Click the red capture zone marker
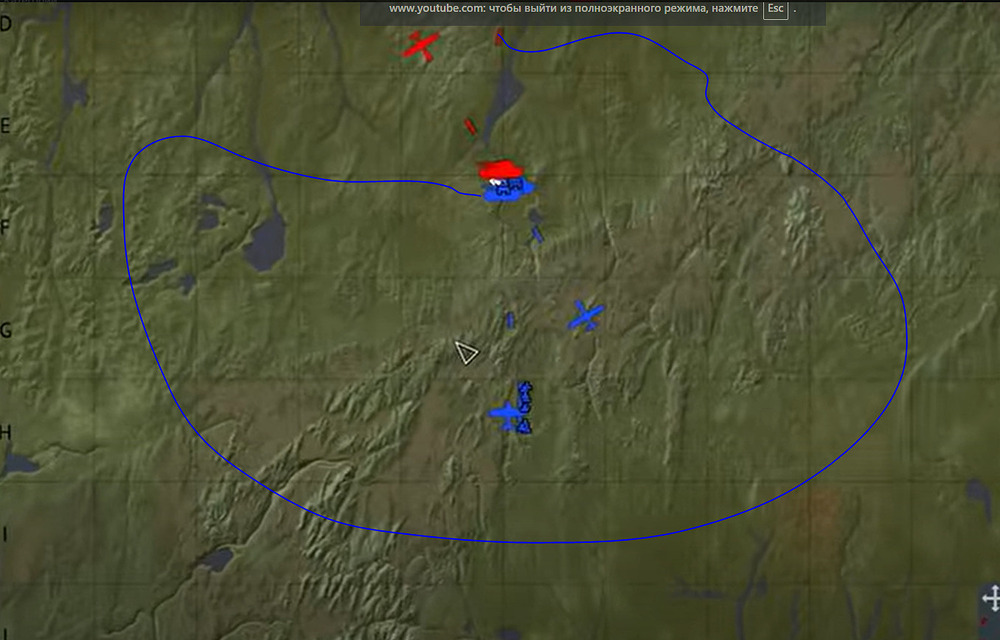 click(500, 169)
